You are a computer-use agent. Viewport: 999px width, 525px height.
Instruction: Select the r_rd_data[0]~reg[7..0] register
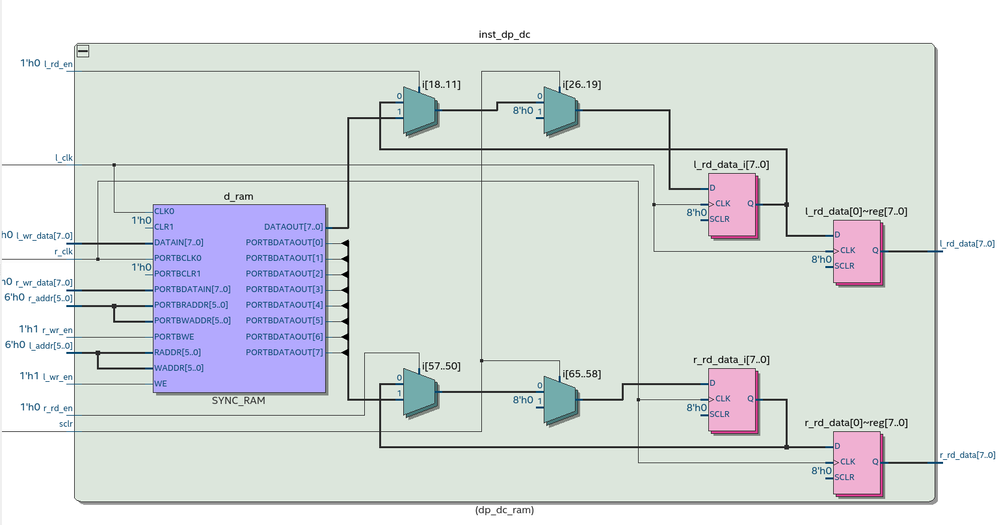[858, 463]
